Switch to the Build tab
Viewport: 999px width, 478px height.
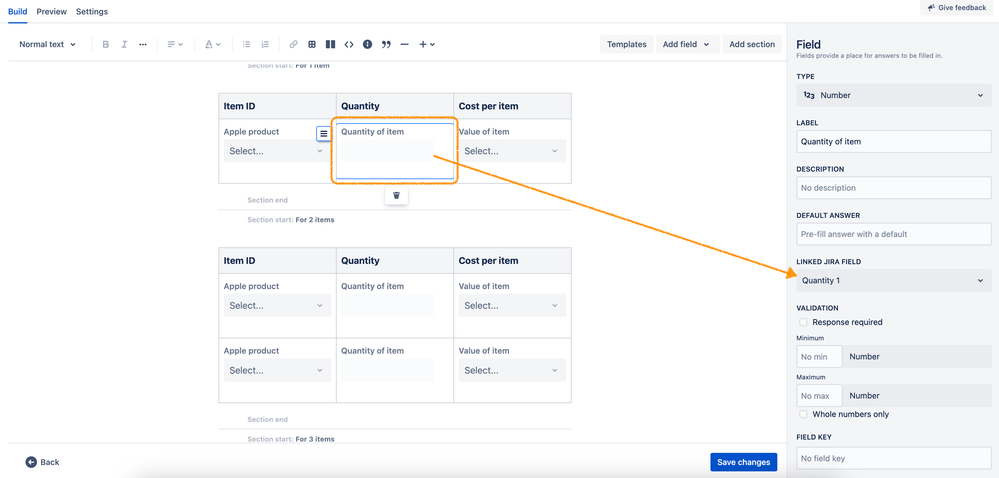pos(17,11)
